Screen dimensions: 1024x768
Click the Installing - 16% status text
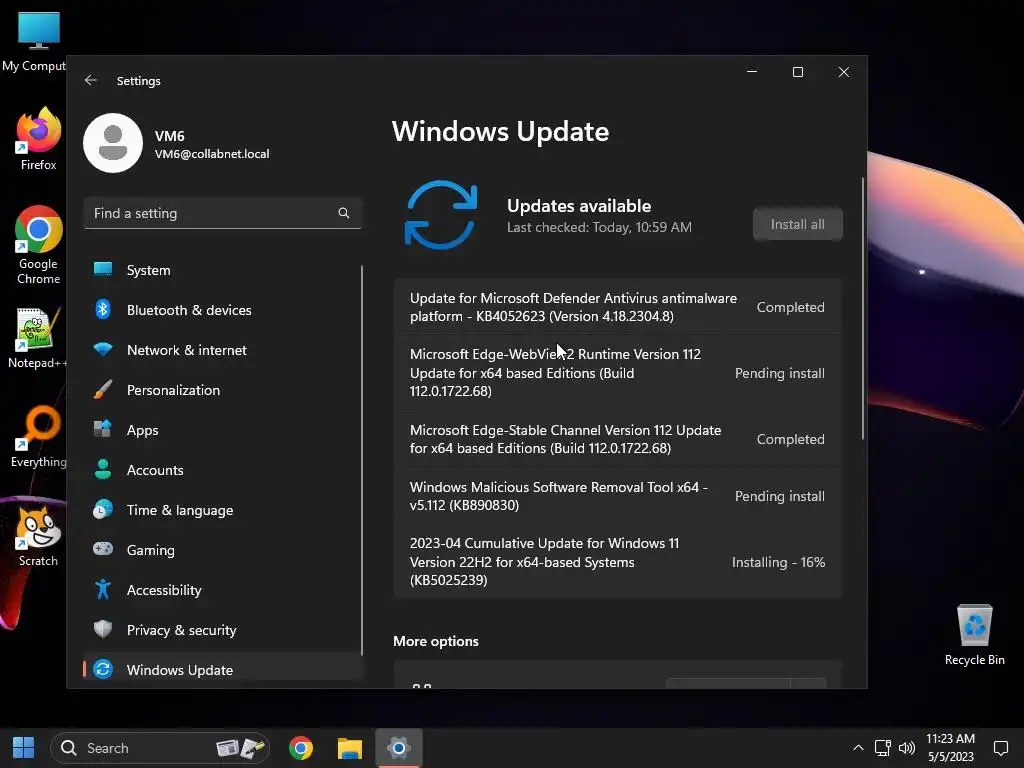tap(778, 562)
